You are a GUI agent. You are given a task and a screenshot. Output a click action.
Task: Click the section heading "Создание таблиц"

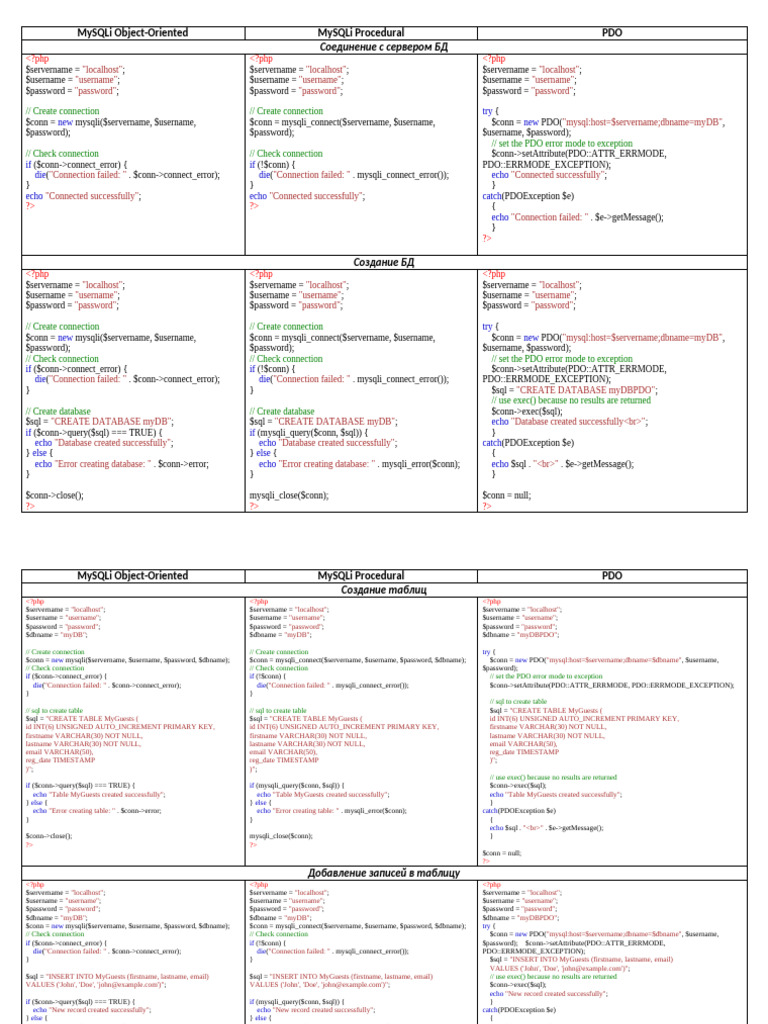point(383,590)
